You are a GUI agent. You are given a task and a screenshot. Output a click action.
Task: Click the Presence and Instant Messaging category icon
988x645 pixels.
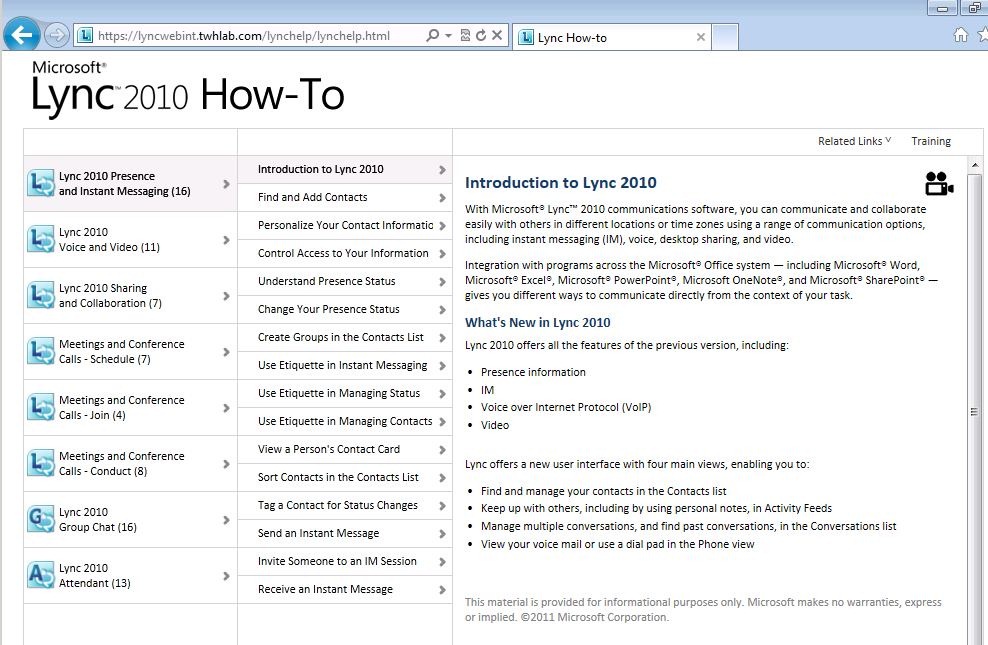(41, 183)
